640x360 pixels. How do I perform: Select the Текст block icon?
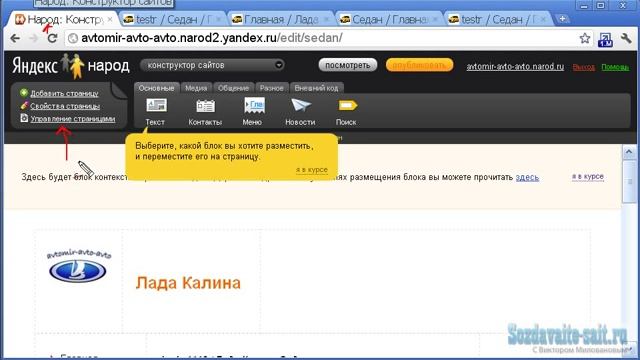coord(156,106)
